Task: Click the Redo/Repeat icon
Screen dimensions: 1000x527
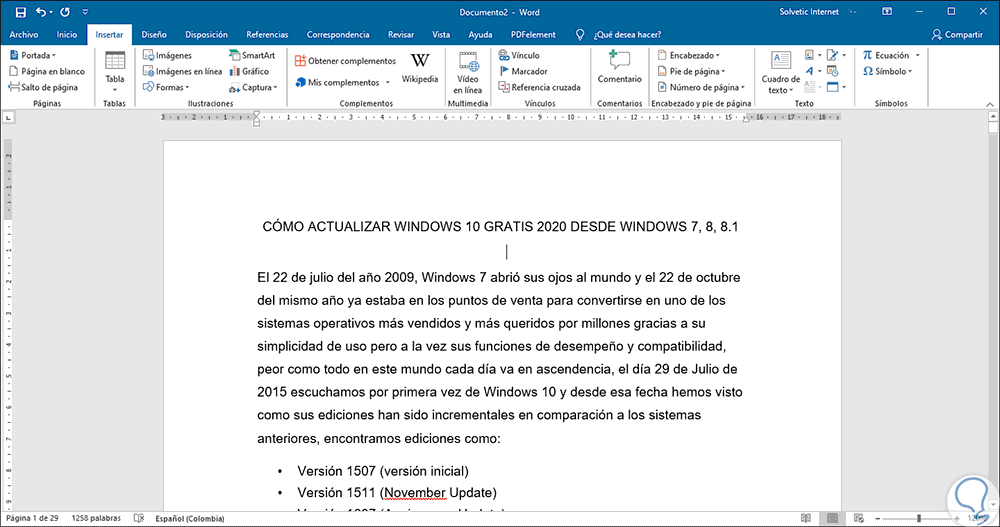Action: point(65,12)
